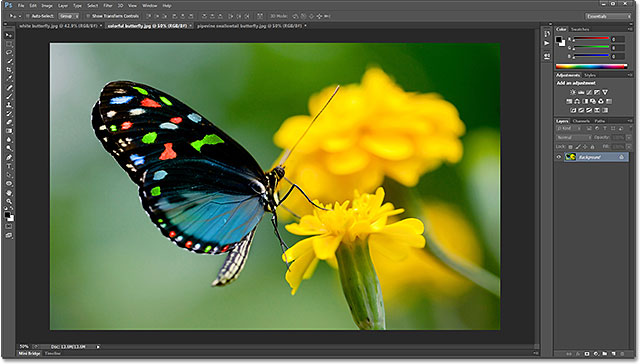Open Quick Mask mode icon in toolbox
This screenshot has width=640, height=364.
coord(9,226)
